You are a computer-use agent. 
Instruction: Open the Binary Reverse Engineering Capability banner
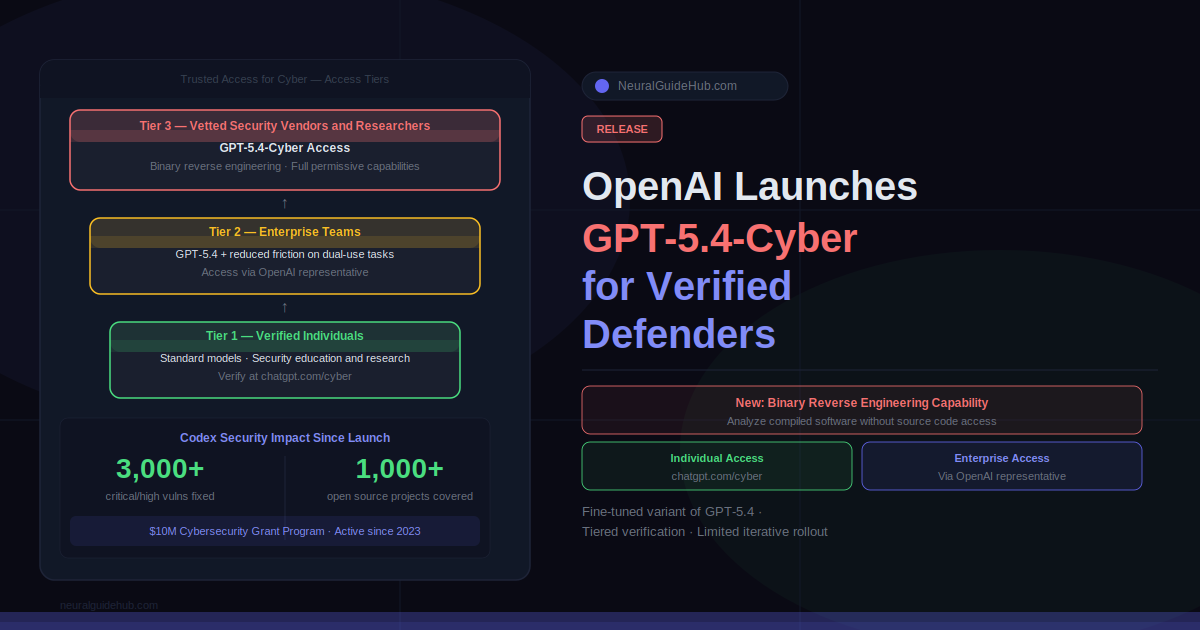[x=861, y=410]
